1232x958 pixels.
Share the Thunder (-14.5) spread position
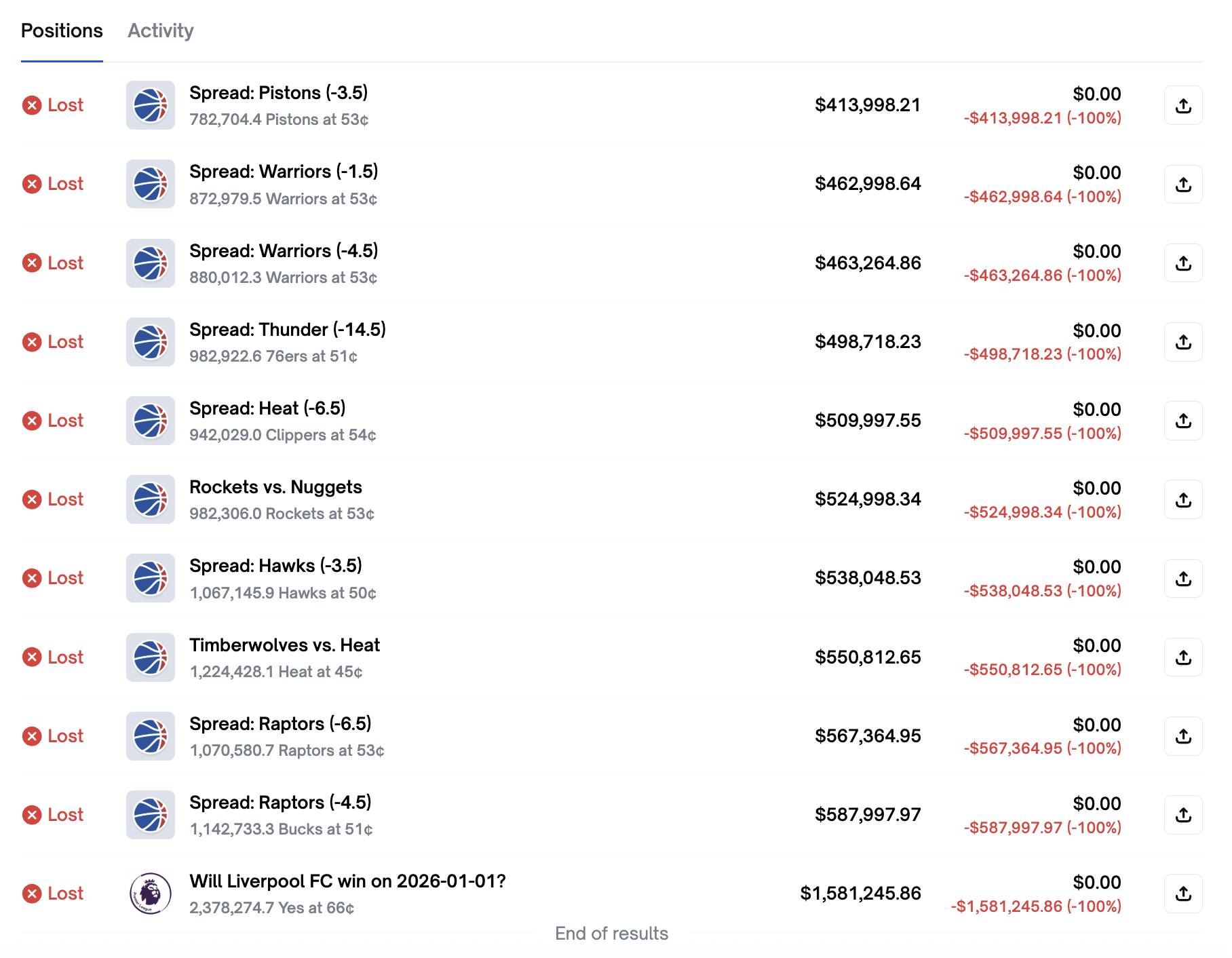point(1183,342)
